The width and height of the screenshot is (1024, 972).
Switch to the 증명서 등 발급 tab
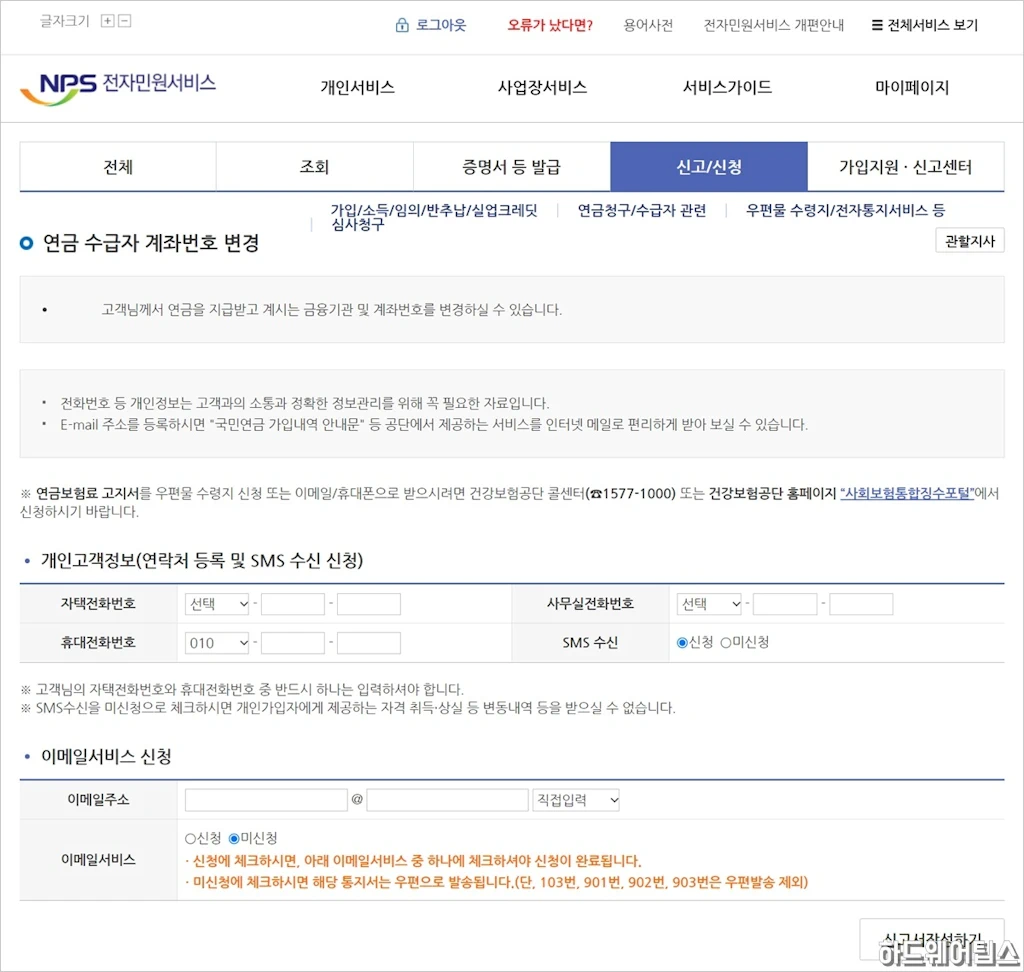pyautogui.click(x=512, y=167)
